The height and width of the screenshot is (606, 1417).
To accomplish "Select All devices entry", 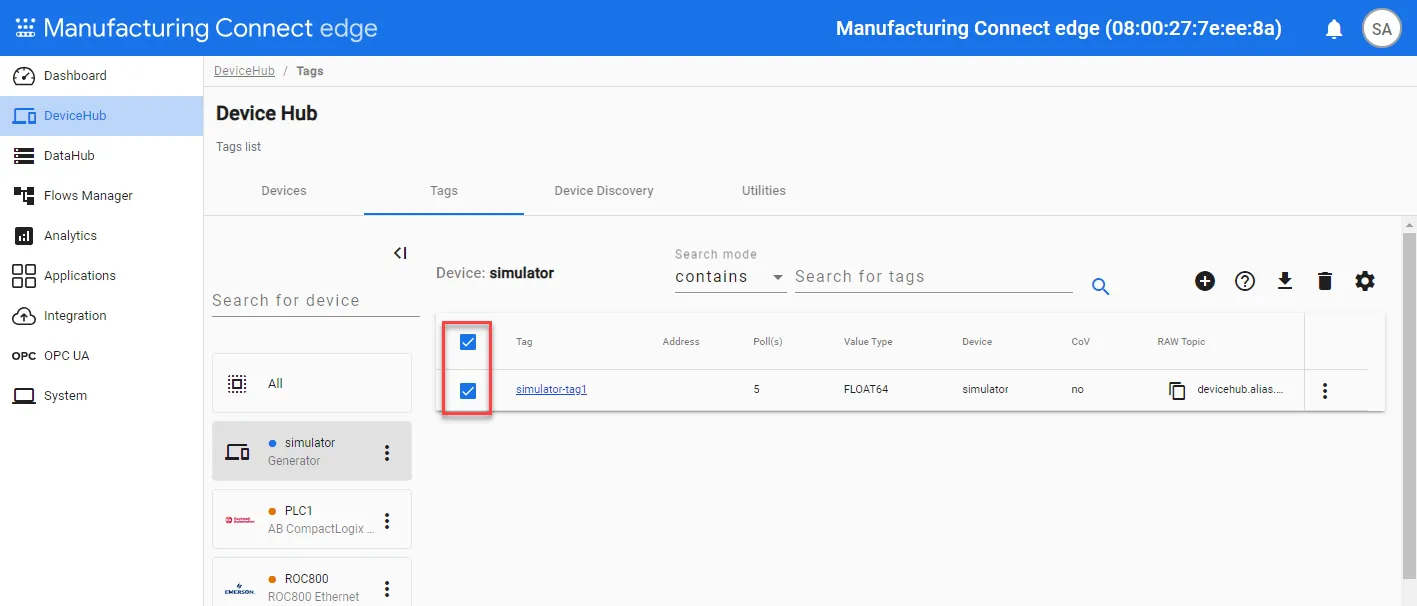I will point(312,383).
